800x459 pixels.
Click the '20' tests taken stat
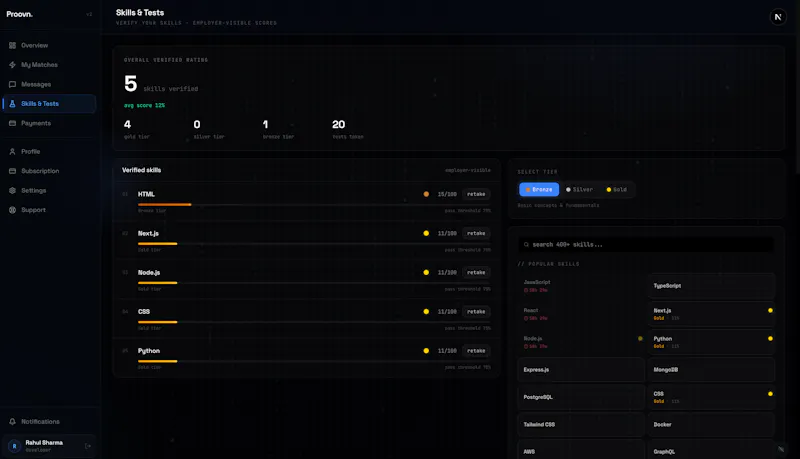[339, 124]
